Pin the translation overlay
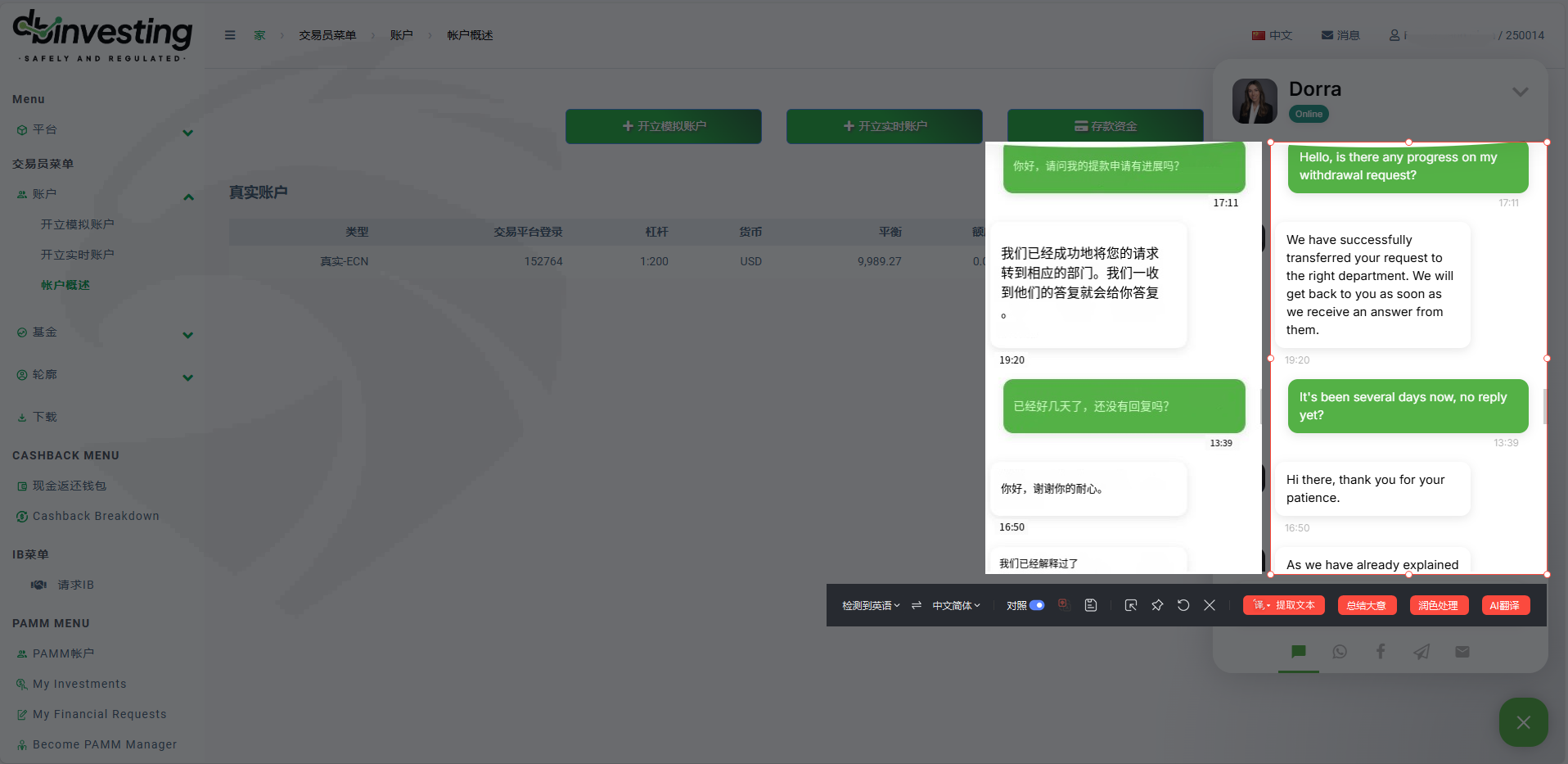The width and height of the screenshot is (1568, 764). pyautogui.click(x=1157, y=605)
